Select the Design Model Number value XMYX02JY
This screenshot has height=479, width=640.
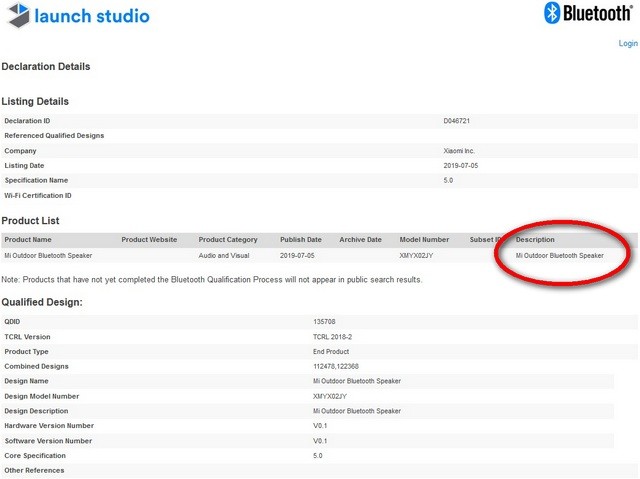330,396
